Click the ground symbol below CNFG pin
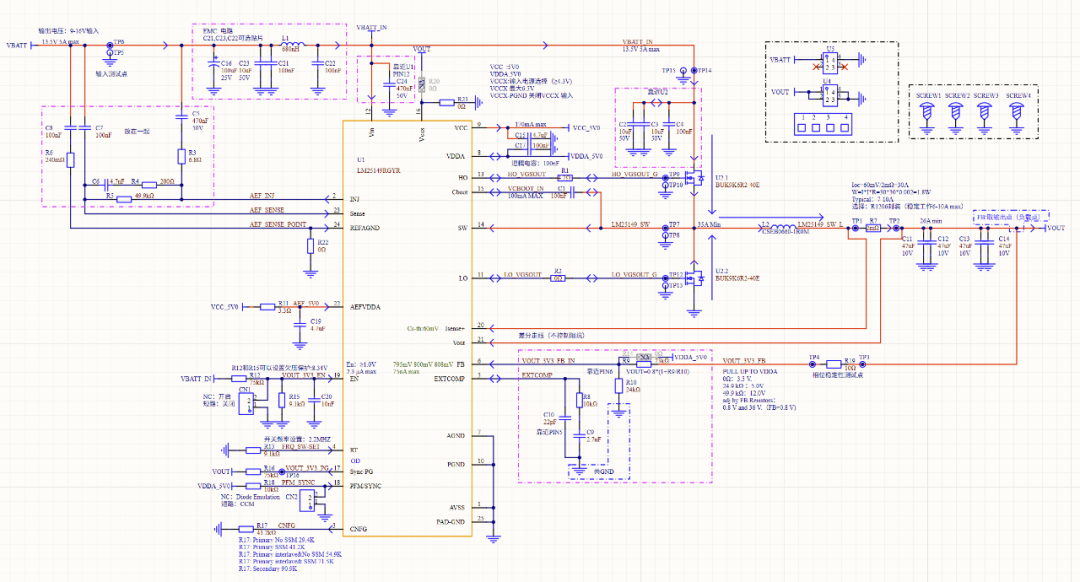1080x582 pixels. [492, 540]
